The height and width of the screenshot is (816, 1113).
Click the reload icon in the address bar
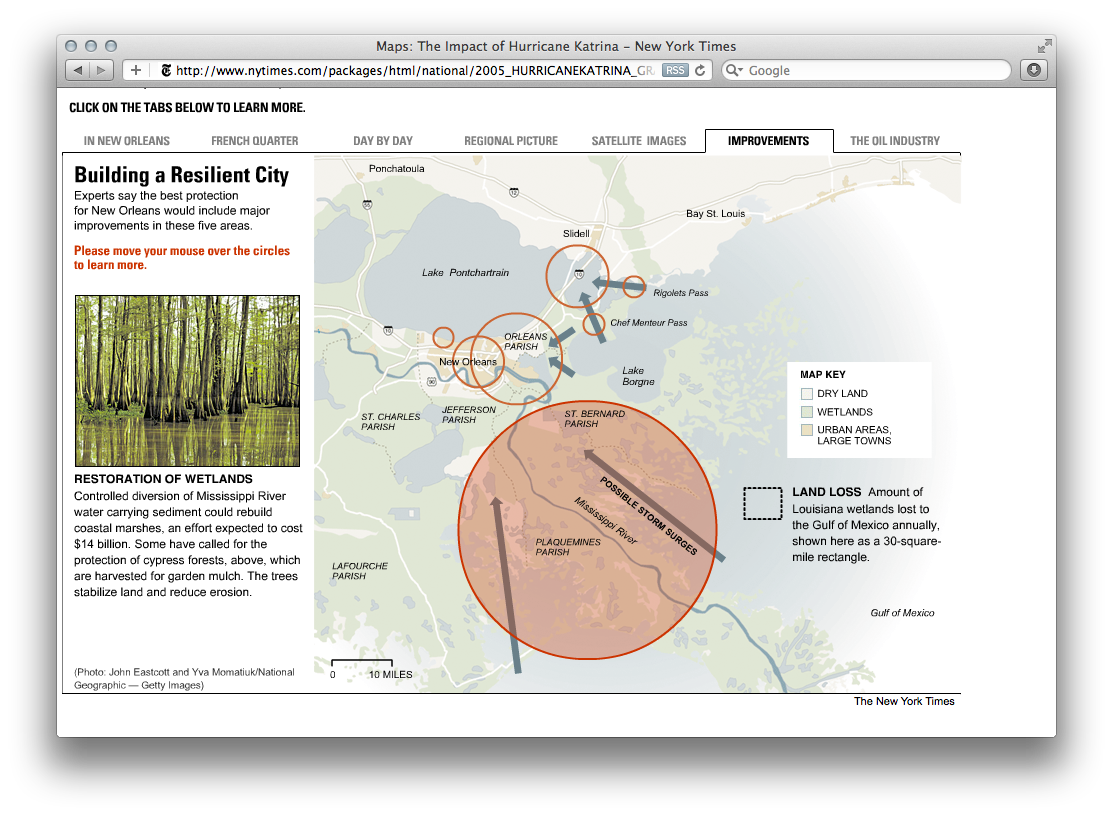[700, 70]
